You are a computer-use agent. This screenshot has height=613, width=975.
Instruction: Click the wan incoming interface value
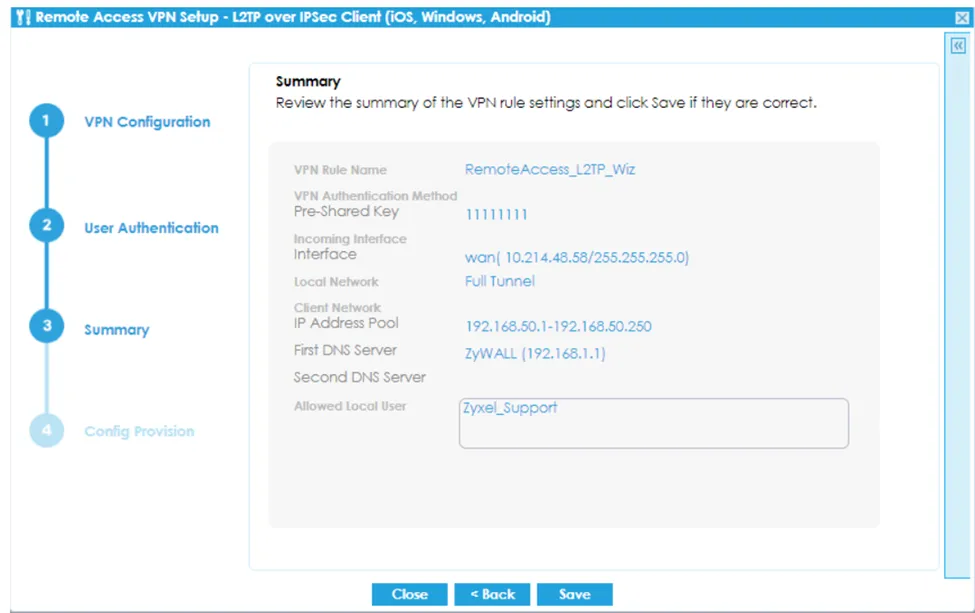pyautogui.click(x=577, y=258)
